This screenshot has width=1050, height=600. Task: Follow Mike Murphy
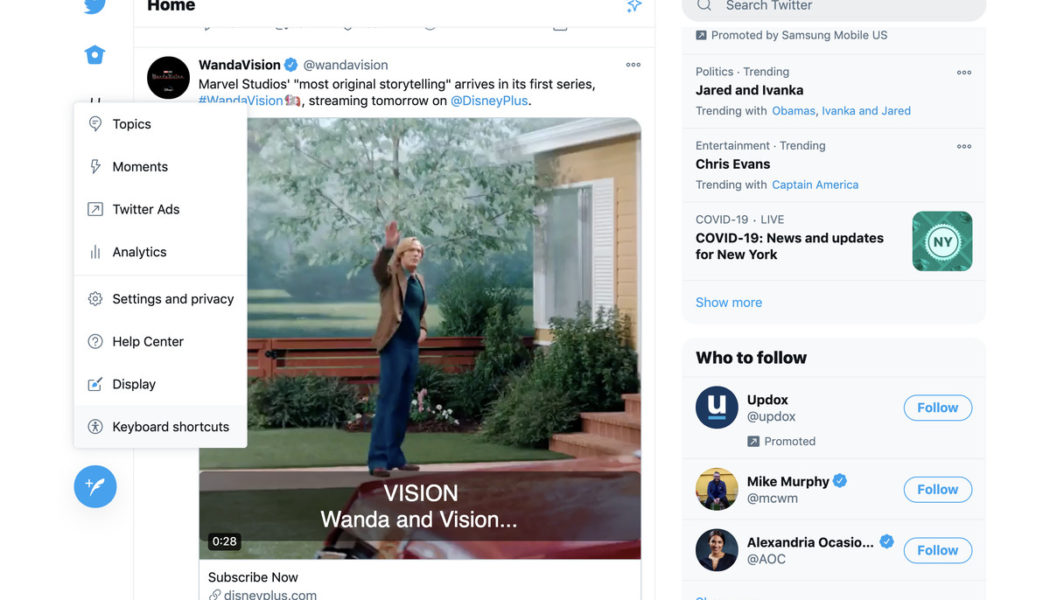pyautogui.click(x=937, y=489)
